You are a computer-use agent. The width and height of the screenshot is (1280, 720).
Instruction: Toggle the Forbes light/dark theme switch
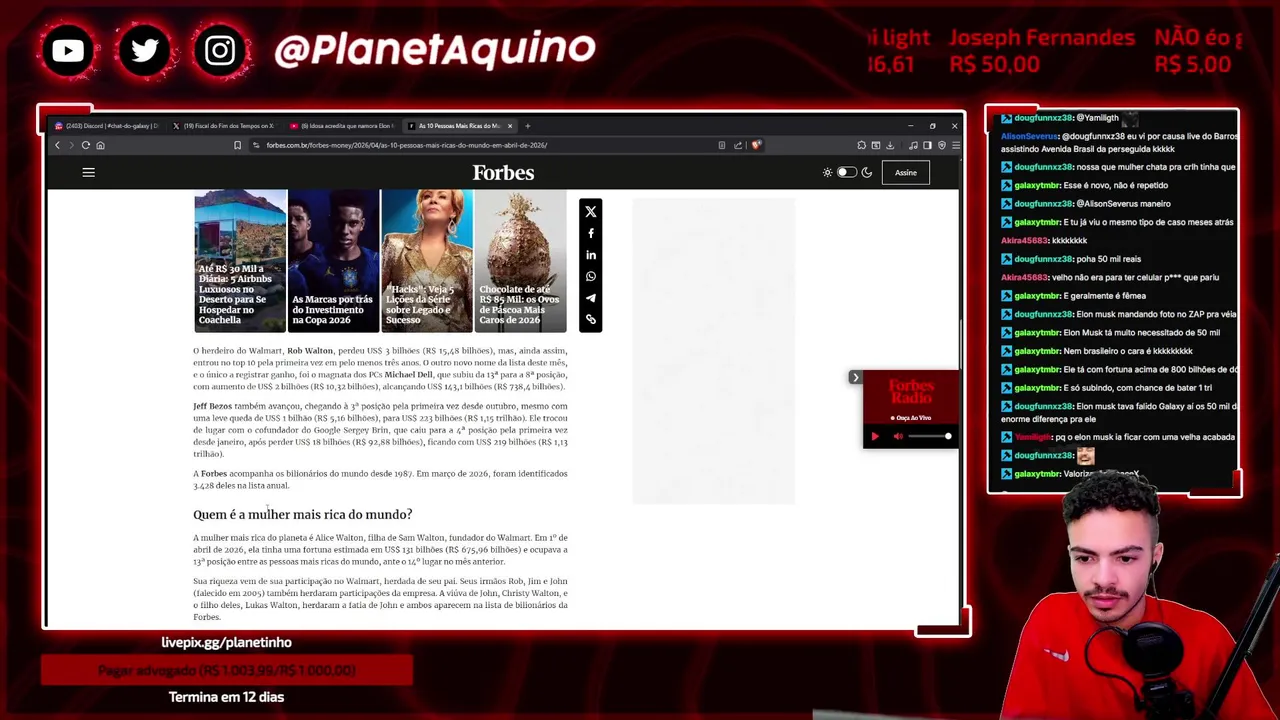click(x=846, y=173)
